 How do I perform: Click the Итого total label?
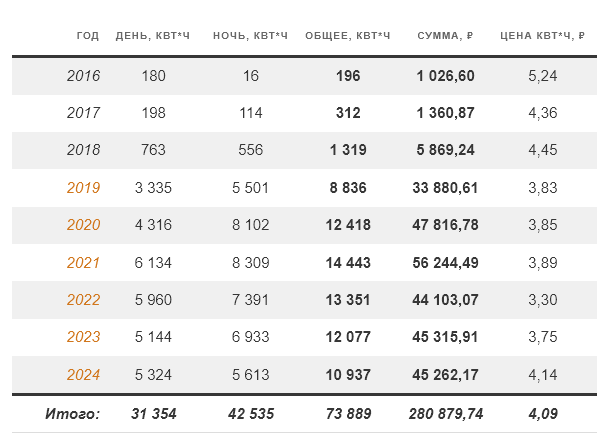pos(72,413)
